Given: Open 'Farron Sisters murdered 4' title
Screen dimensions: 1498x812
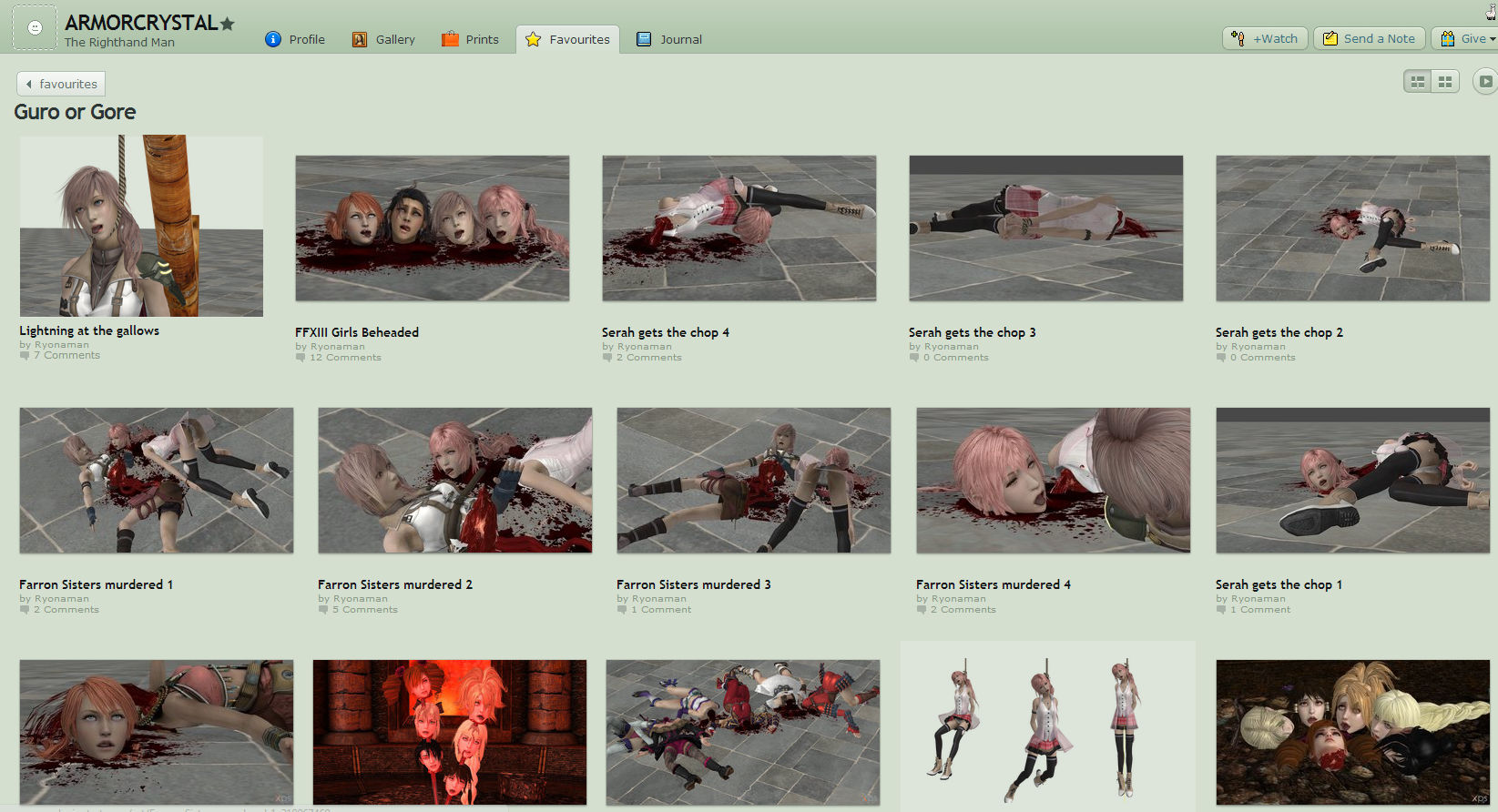Looking at the screenshot, I should [994, 584].
